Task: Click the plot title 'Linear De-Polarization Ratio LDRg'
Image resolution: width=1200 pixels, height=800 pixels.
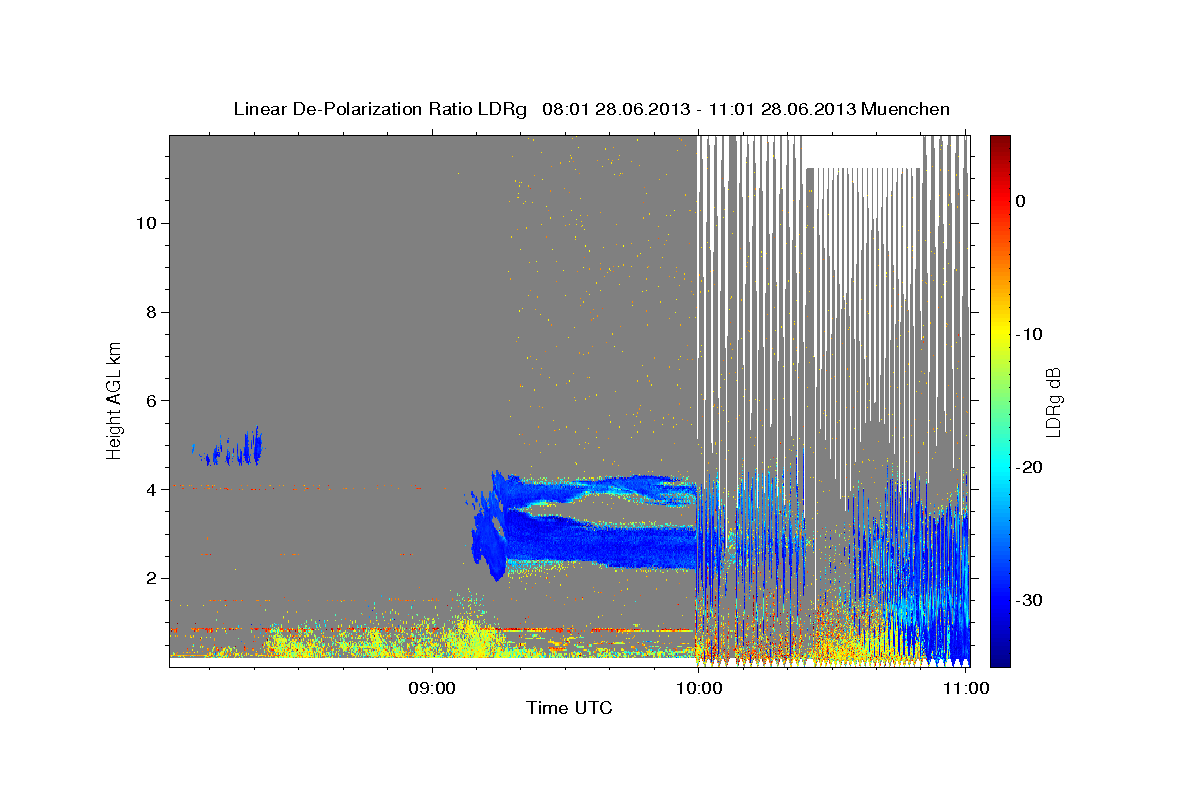Action: coord(379,109)
